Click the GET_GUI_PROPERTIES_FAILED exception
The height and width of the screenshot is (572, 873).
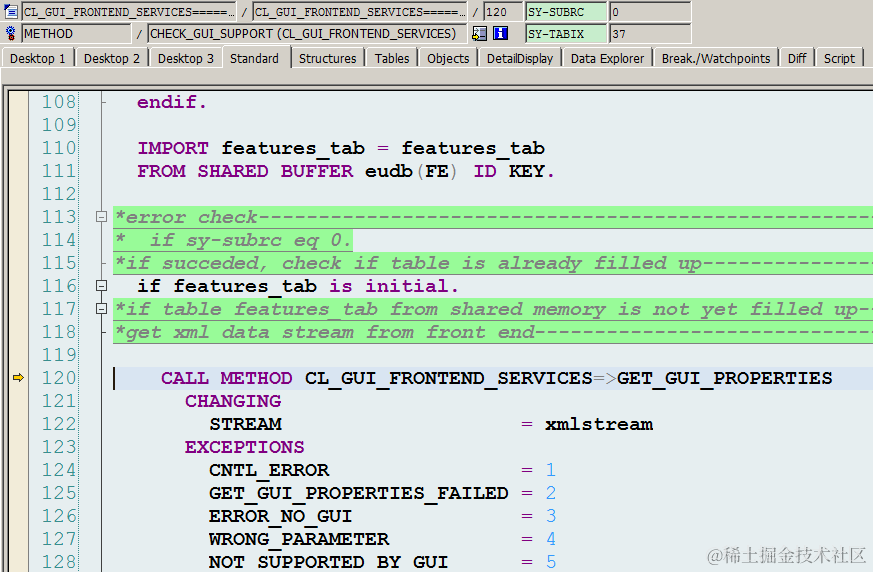(x=359, y=493)
